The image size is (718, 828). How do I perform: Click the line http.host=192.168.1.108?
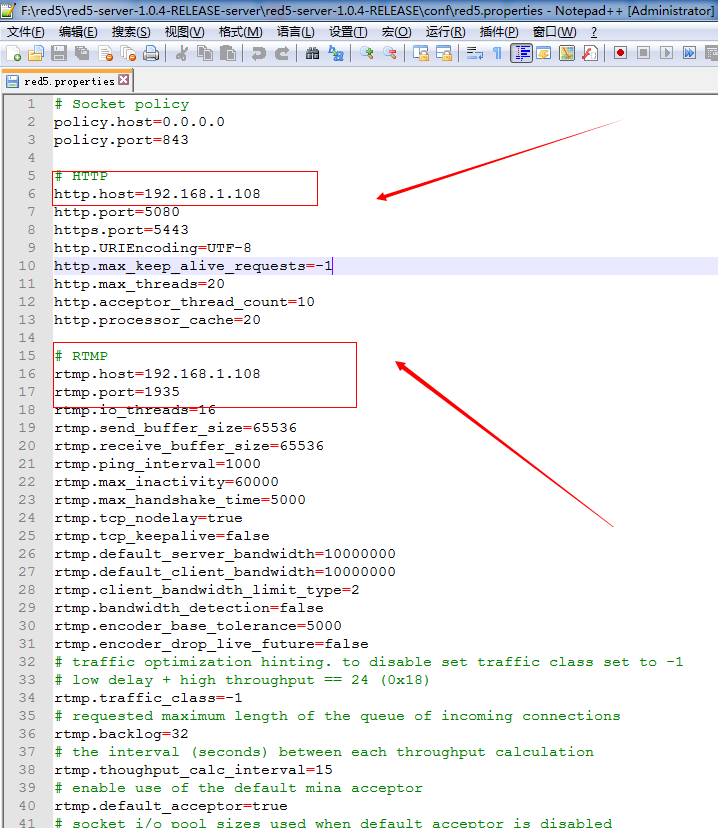[x=157, y=194]
